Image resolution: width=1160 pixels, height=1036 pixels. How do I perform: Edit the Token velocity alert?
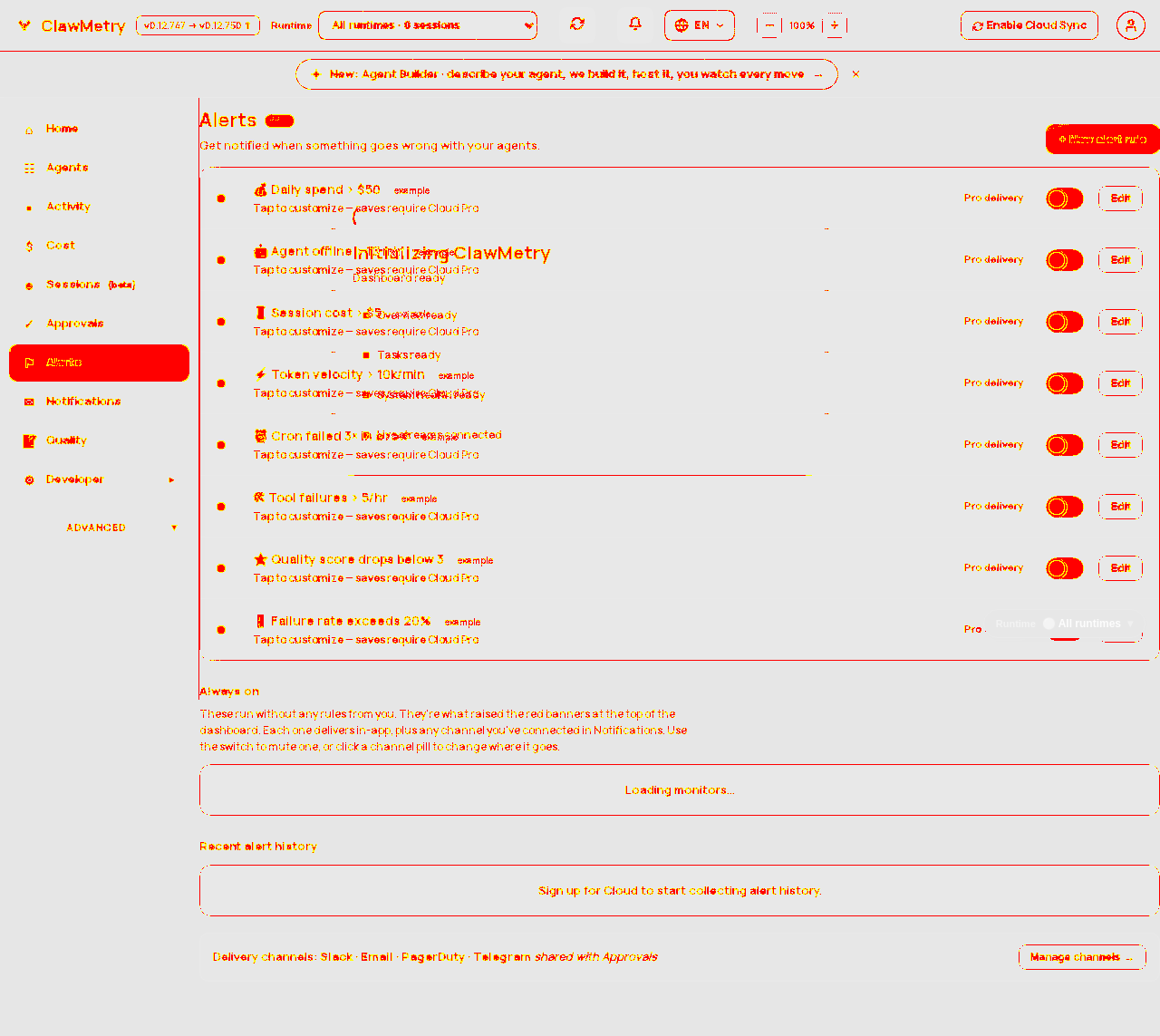pyautogui.click(x=1120, y=383)
